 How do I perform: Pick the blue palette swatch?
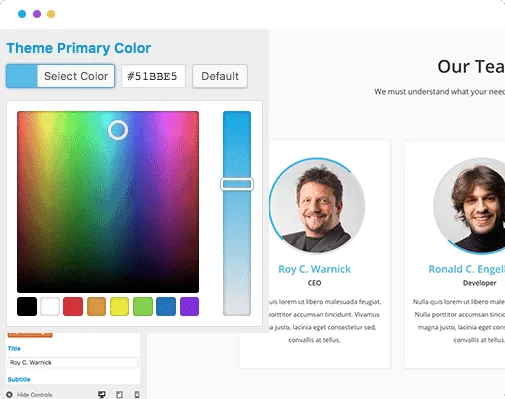tap(166, 306)
